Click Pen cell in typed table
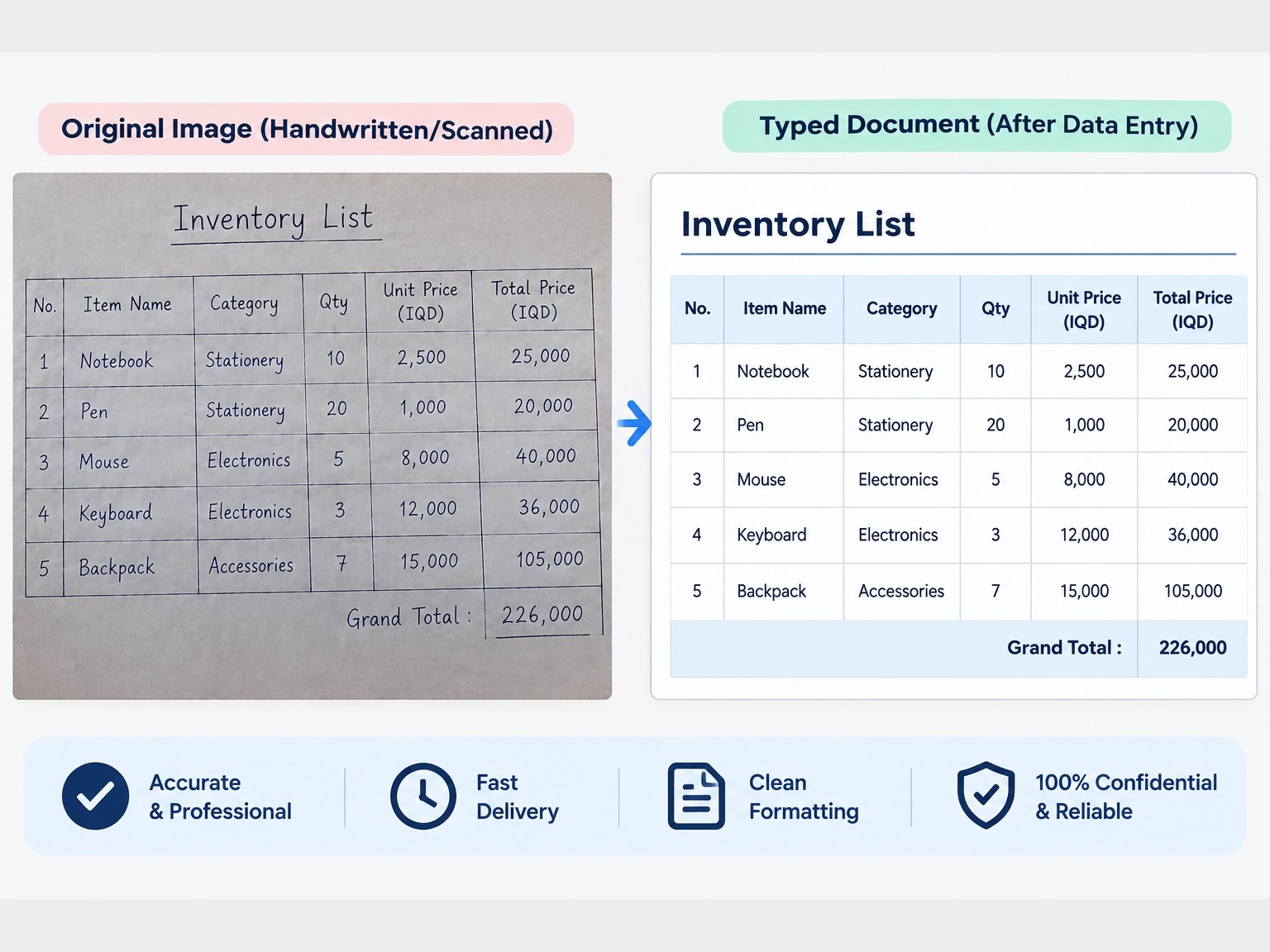Screen dimensions: 1270x952 [x=750, y=425]
